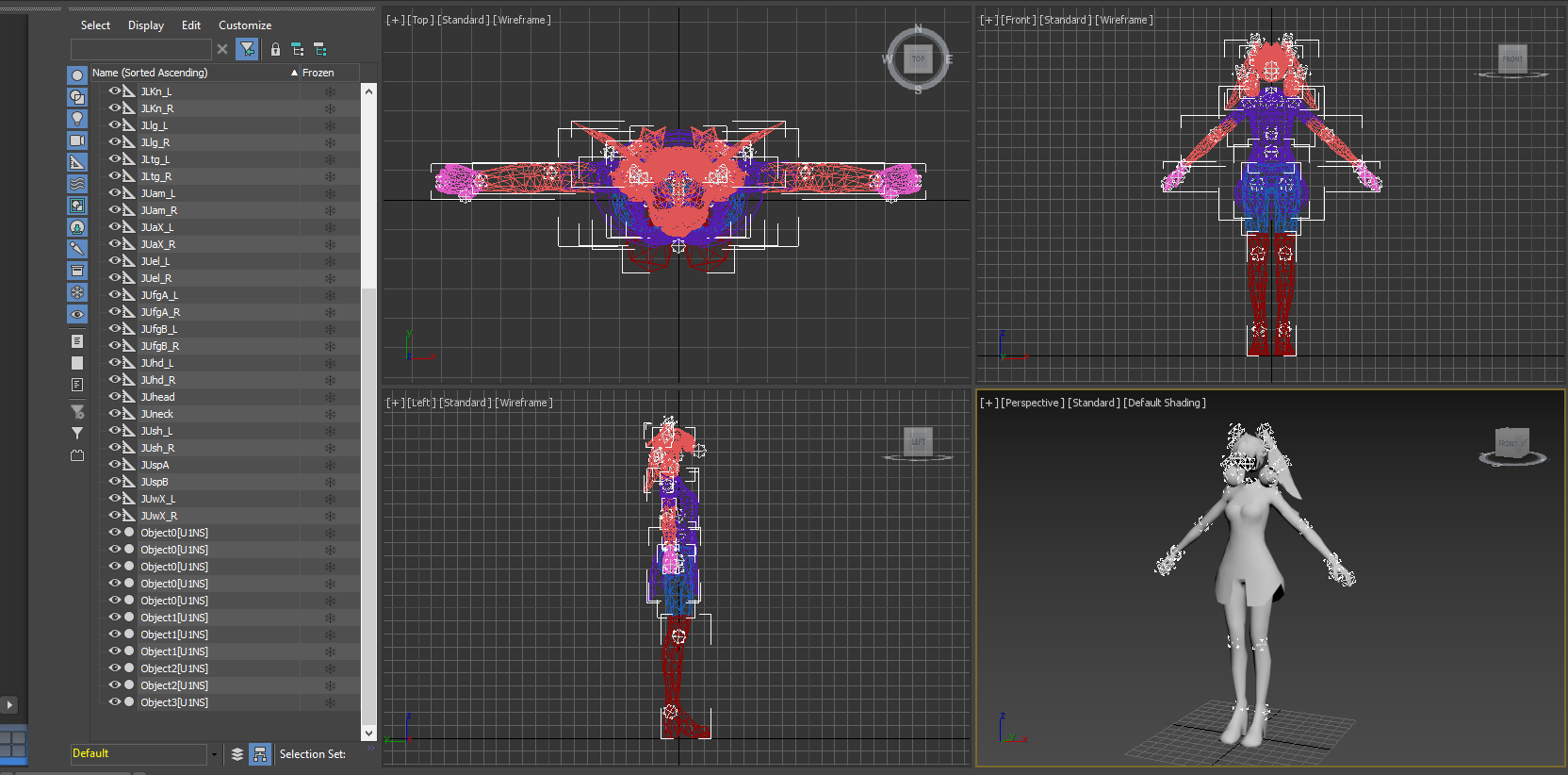Click [Standard] label in Front viewport

[x=1066, y=20]
